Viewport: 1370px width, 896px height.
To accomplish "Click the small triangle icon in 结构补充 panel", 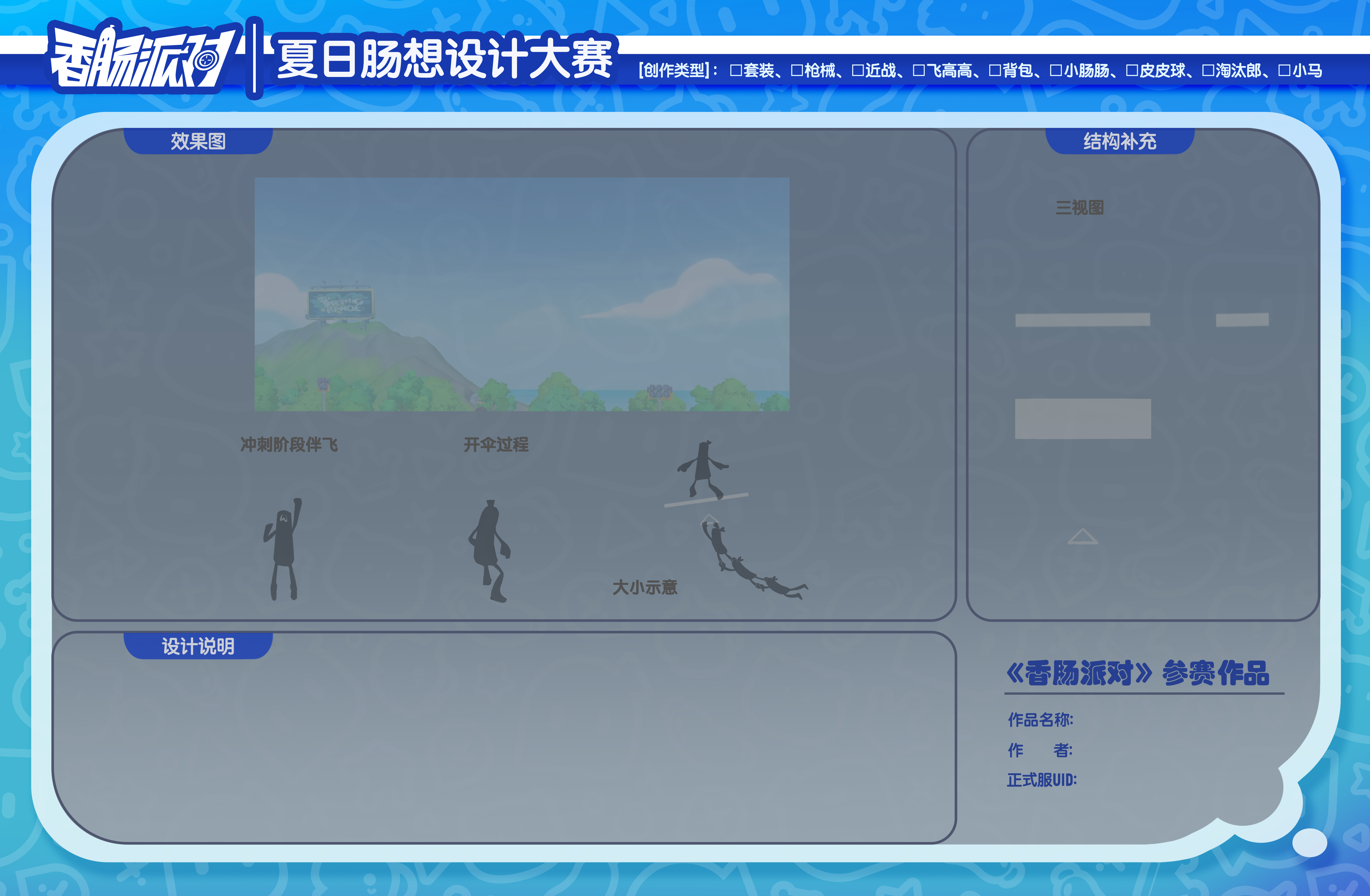I will 1082,537.
